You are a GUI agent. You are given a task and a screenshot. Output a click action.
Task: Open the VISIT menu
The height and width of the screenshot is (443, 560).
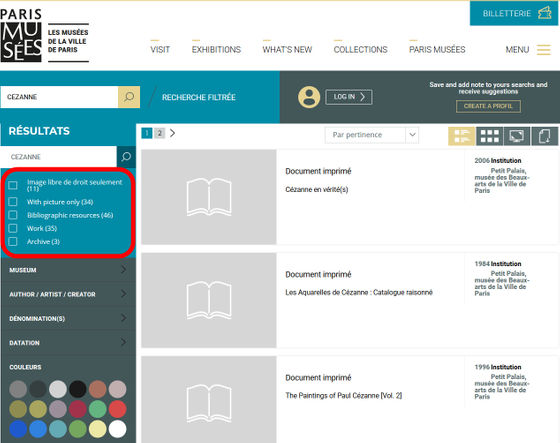pyautogui.click(x=160, y=50)
